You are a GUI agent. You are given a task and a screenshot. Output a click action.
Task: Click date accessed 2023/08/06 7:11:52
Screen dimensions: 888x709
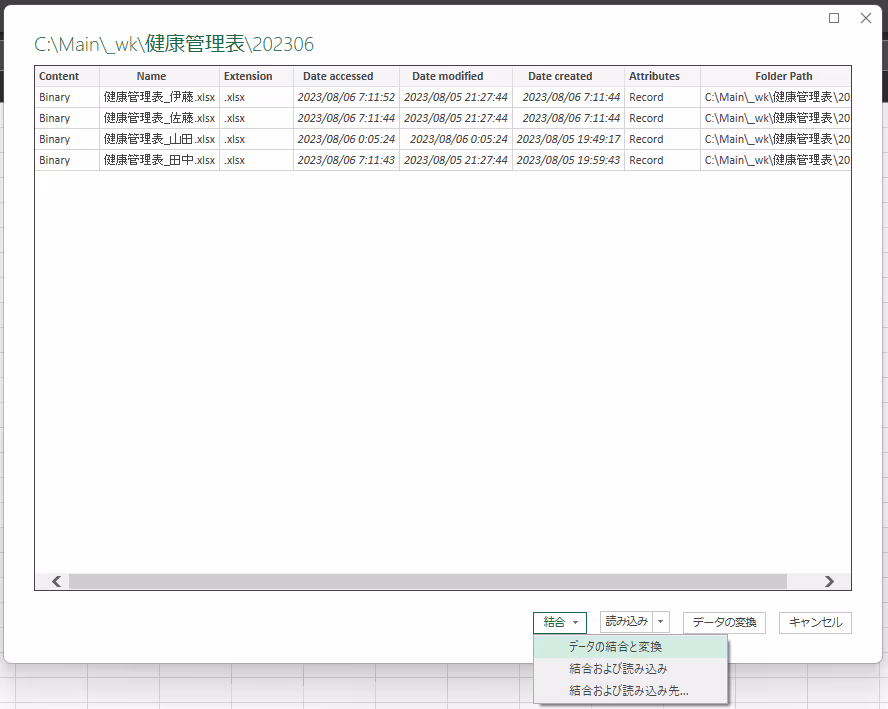tap(346, 97)
